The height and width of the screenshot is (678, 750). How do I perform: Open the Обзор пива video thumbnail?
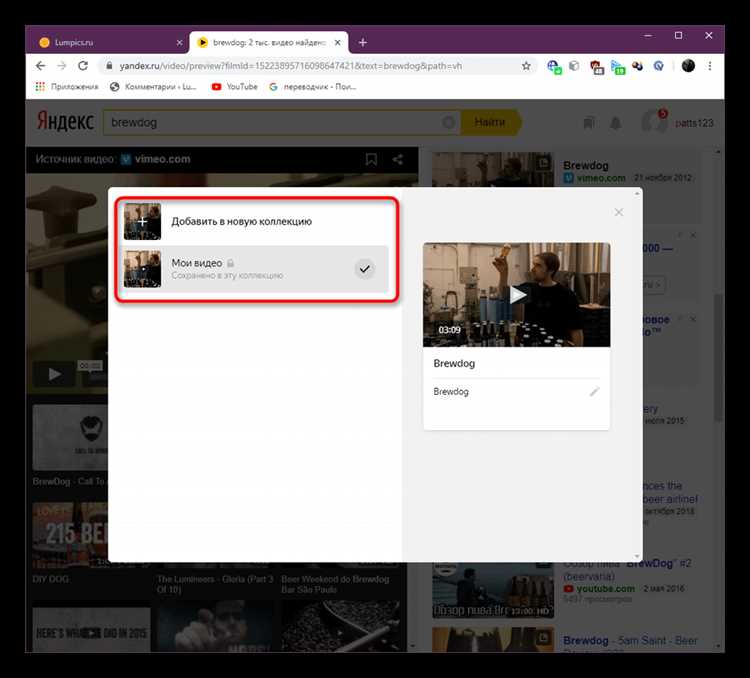(493, 591)
